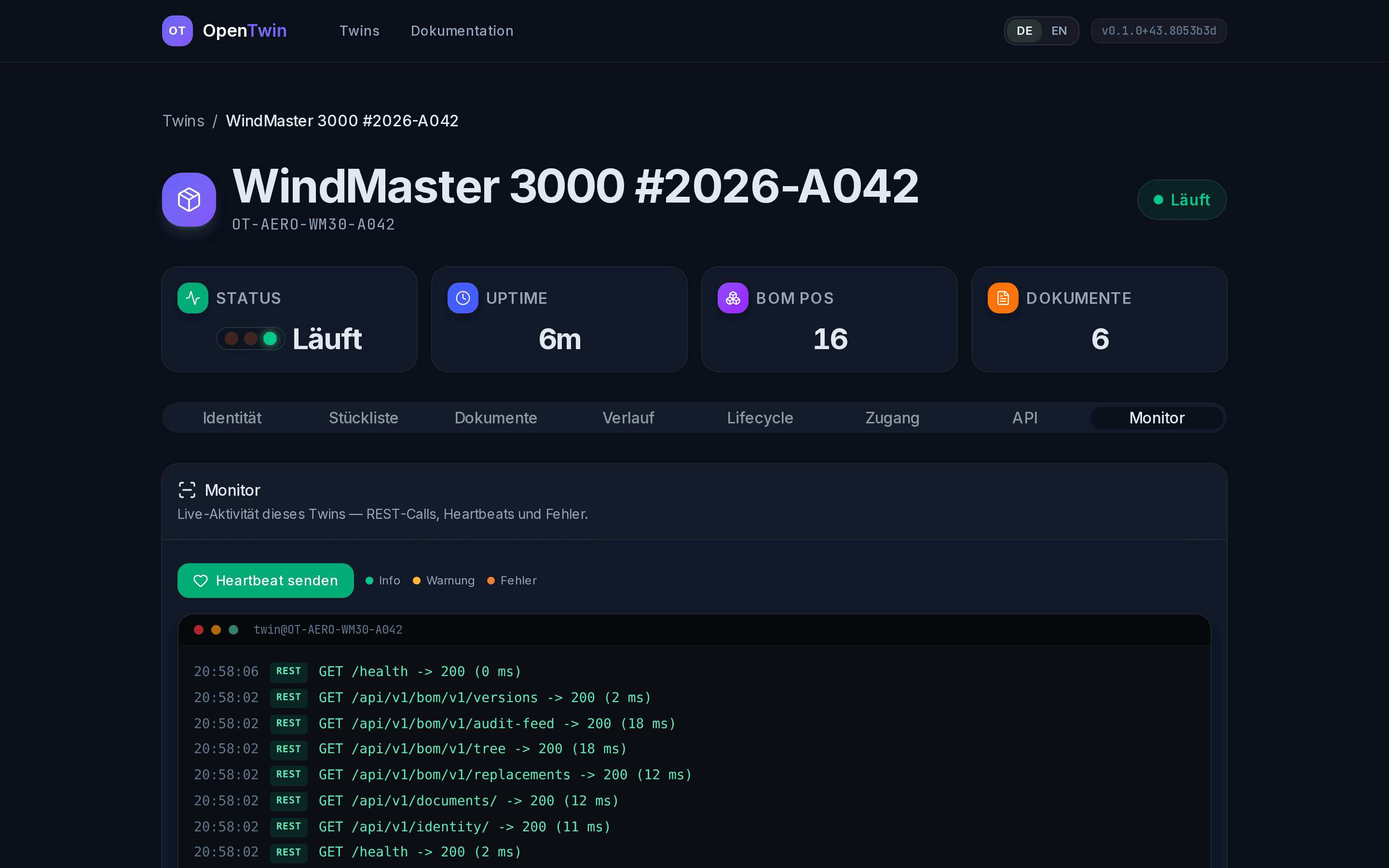Image resolution: width=1389 pixels, height=868 pixels.
Task: Click log line GET /health 200 (2 ms)
Action: tap(420, 852)
